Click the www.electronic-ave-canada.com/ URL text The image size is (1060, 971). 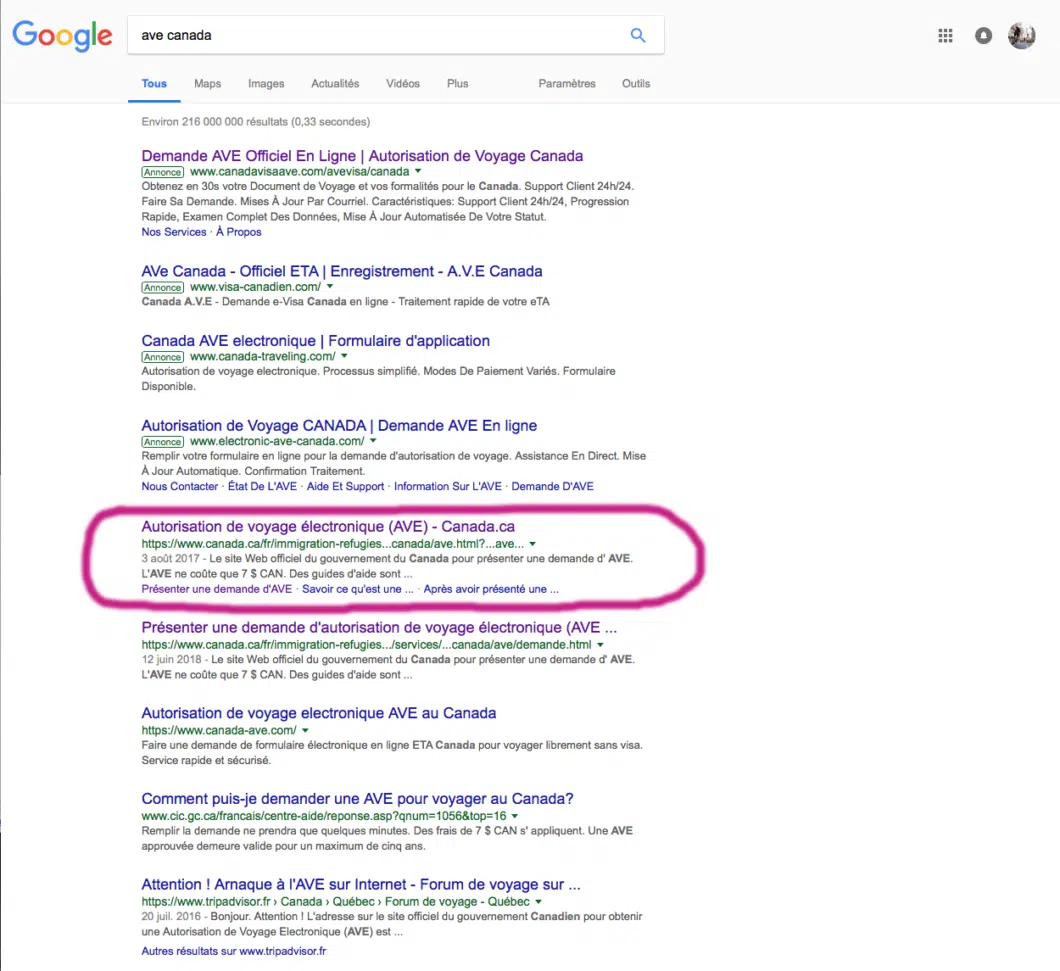(x=277, y=441)
